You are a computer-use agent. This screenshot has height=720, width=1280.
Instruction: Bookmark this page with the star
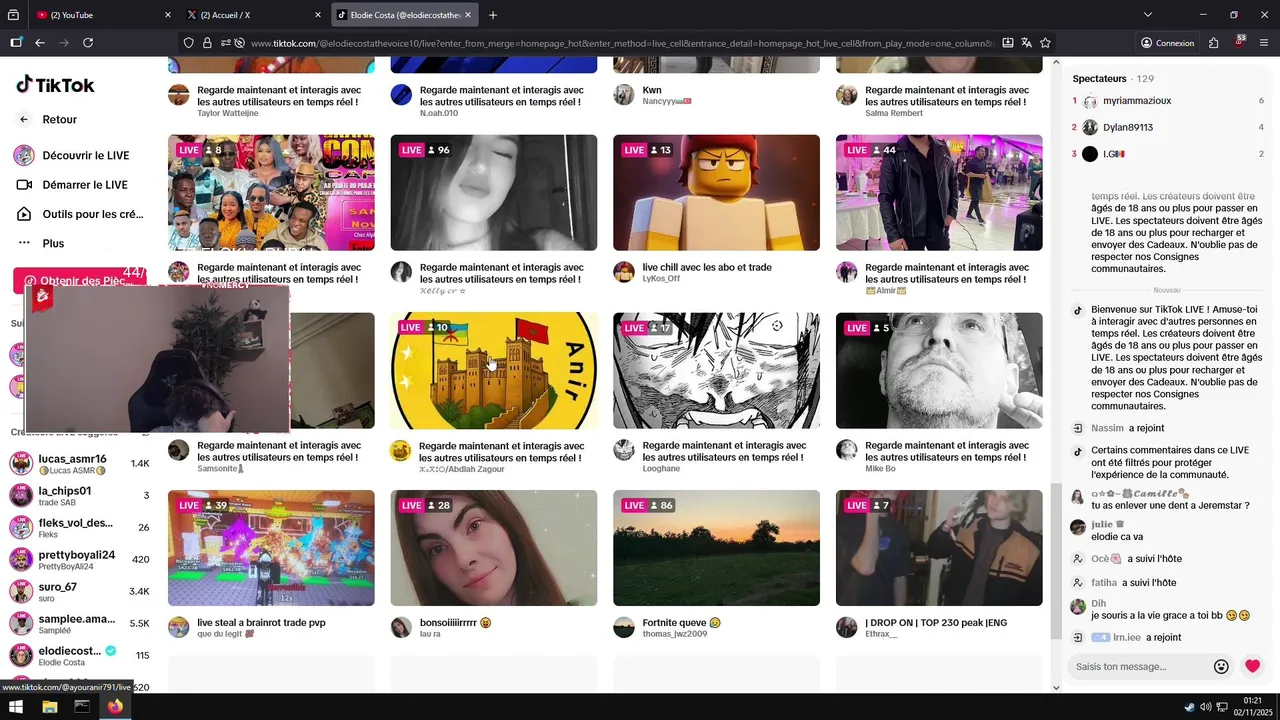tap(1045, 43)
